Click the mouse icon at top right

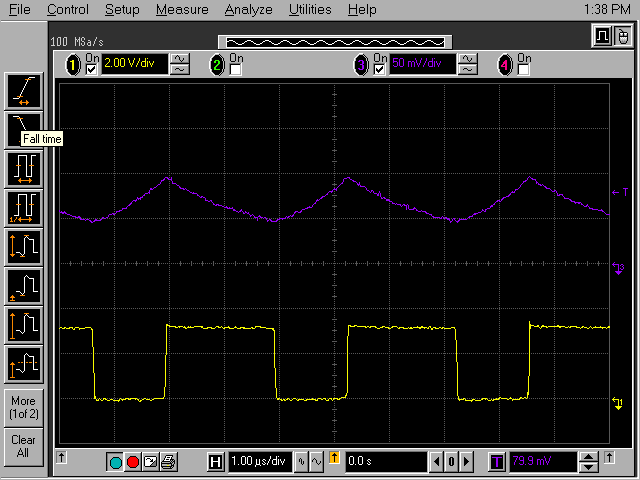pos(622,37)
